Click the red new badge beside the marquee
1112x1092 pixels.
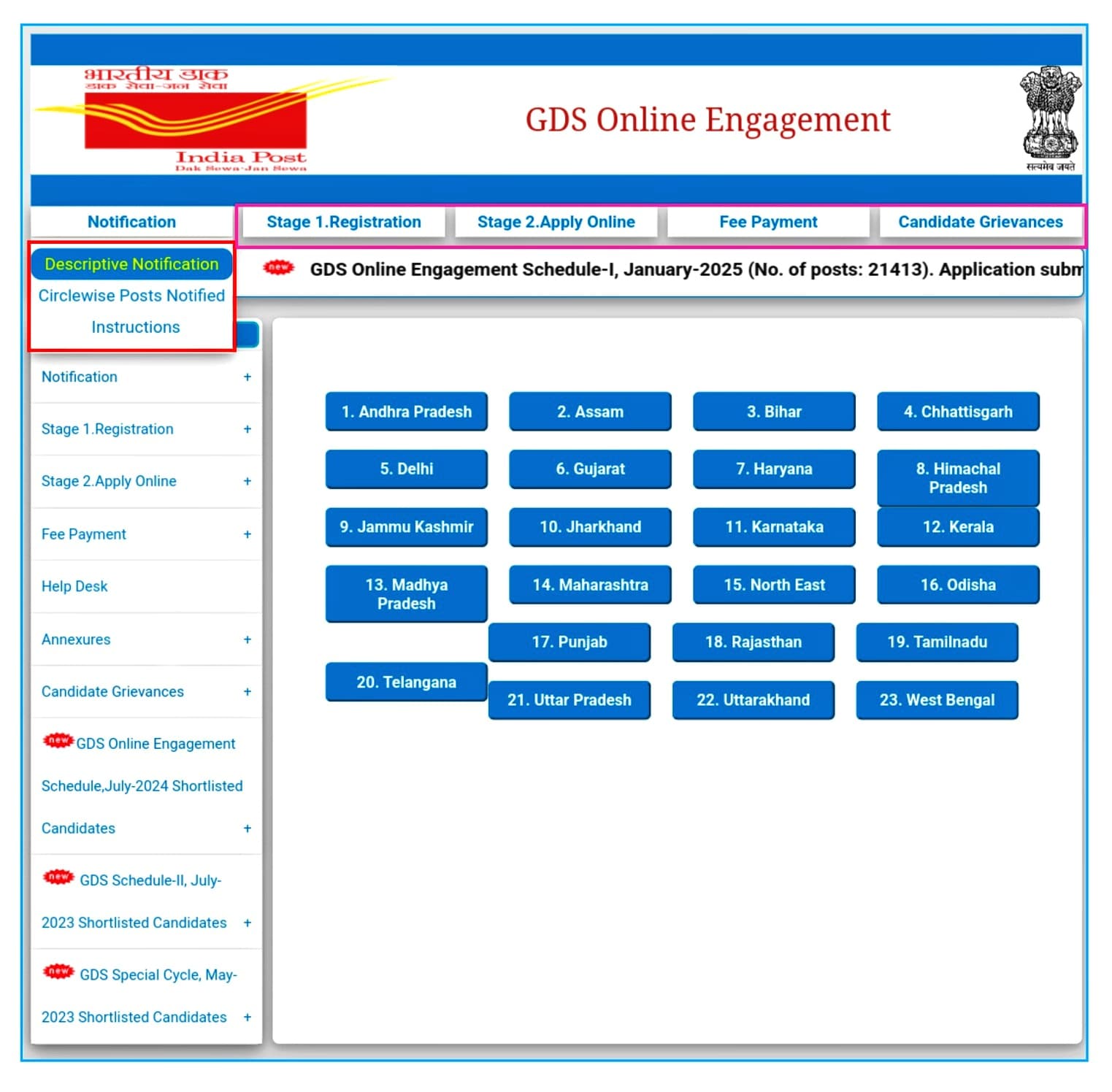278,268
